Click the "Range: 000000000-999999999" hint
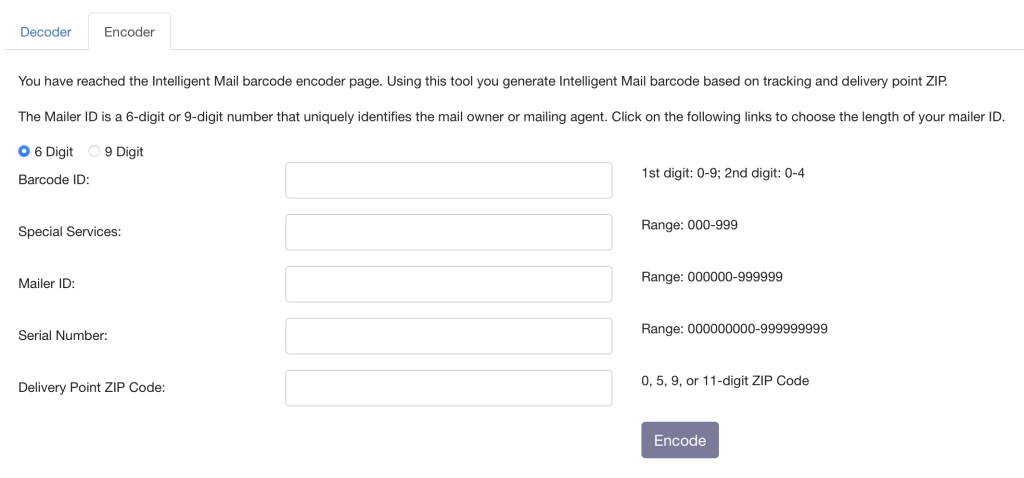The image size is (1024, 478). 734,329
